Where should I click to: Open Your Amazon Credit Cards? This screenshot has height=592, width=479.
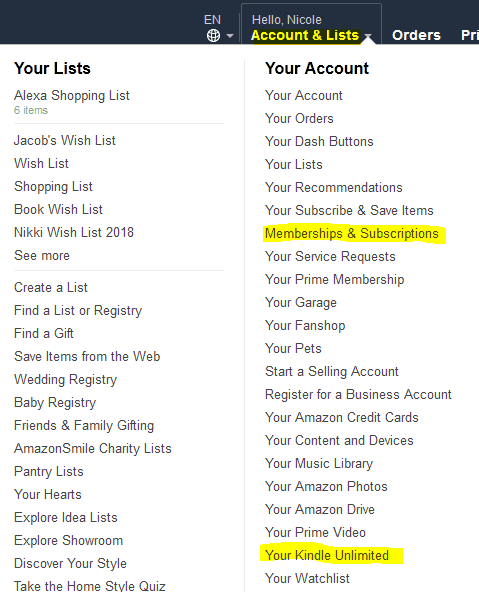[x=342, y=418]
